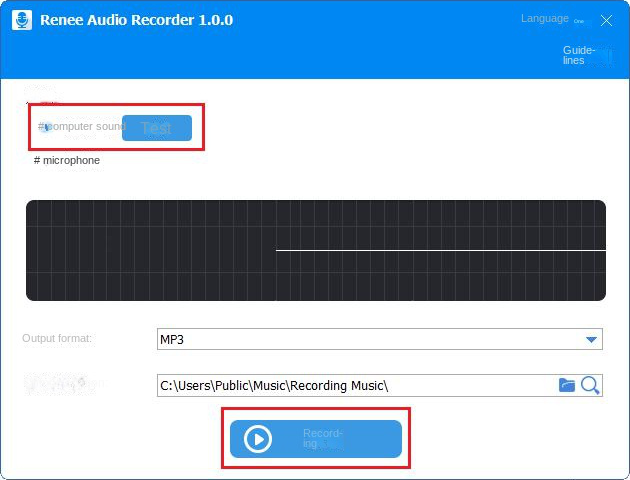The width and height of the screenshot is (630, 480).
Task: Close the Renee Audio Recorder window
Action: pyautogui.click(x=606, y=20)
